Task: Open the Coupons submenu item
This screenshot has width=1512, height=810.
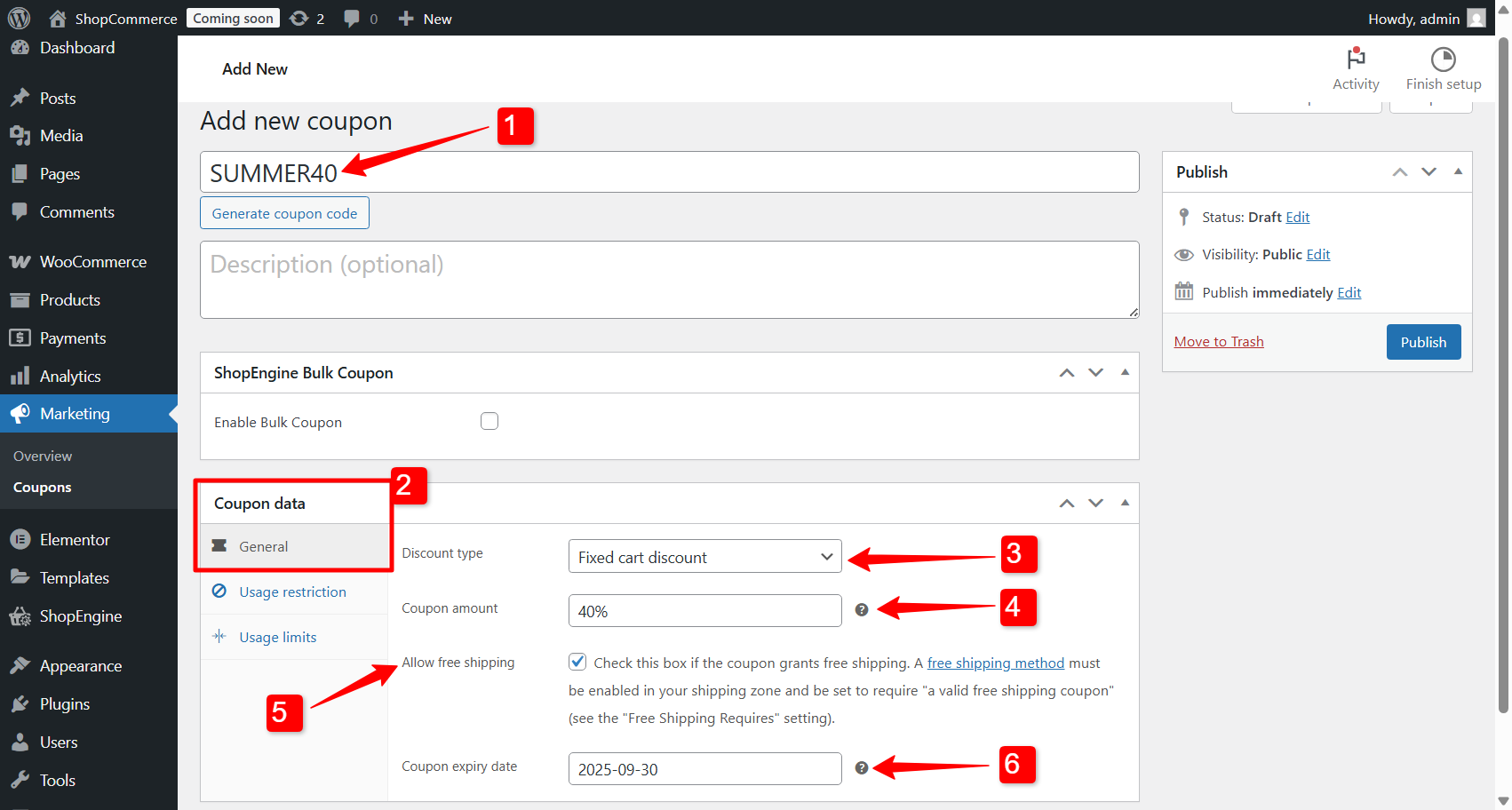Action: pyautogui.click(x=43, y=488)
